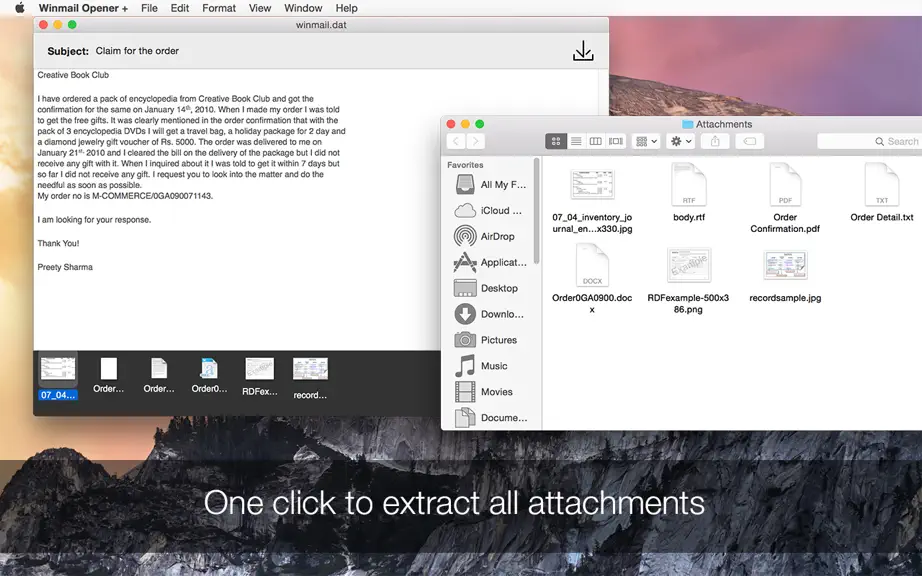The height and width of the screenshot is (576, 922).
Task: Select RDFexample-500x386.png file in Finder
Action: pyautogui.click(x=688, y=281)
